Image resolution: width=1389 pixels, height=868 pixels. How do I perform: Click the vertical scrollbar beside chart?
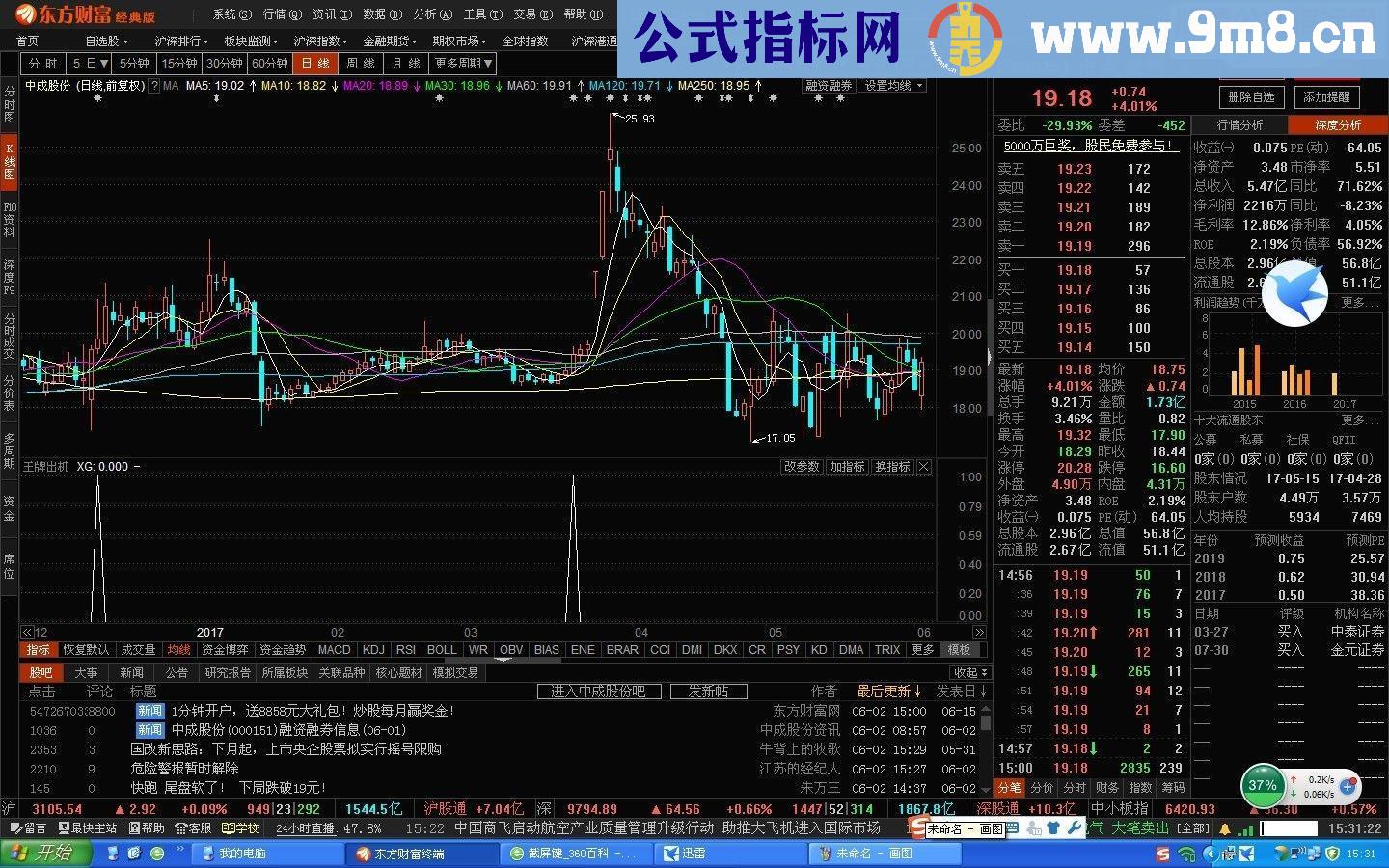990,357
